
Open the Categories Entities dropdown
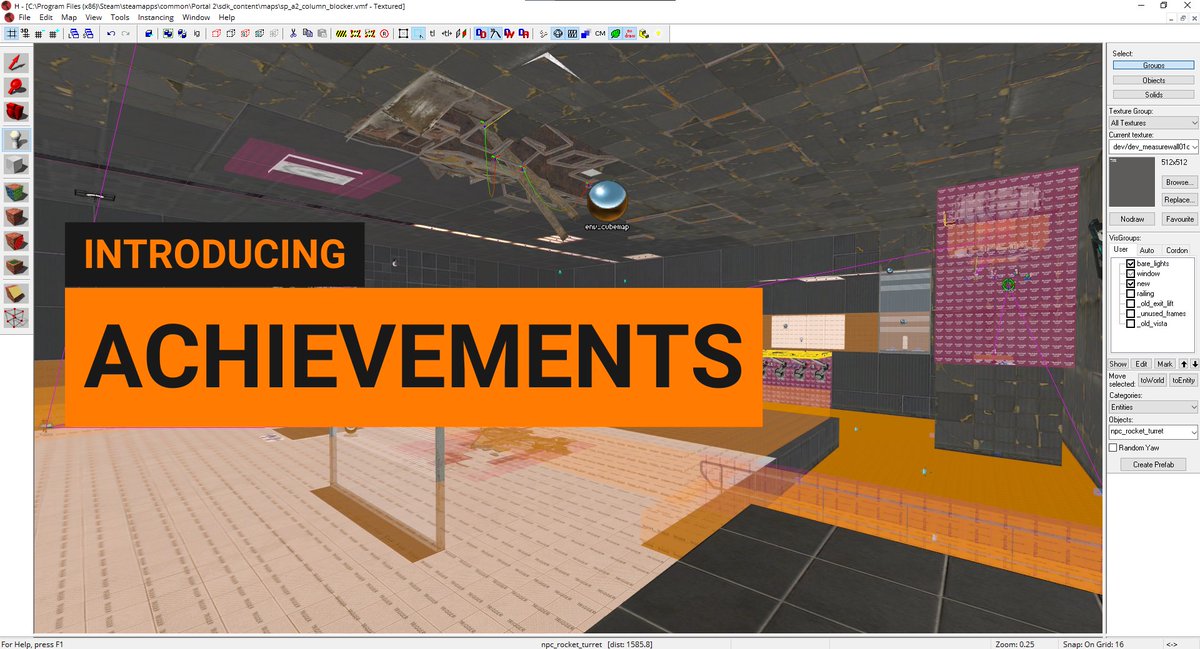click(x=1153, y=407)
